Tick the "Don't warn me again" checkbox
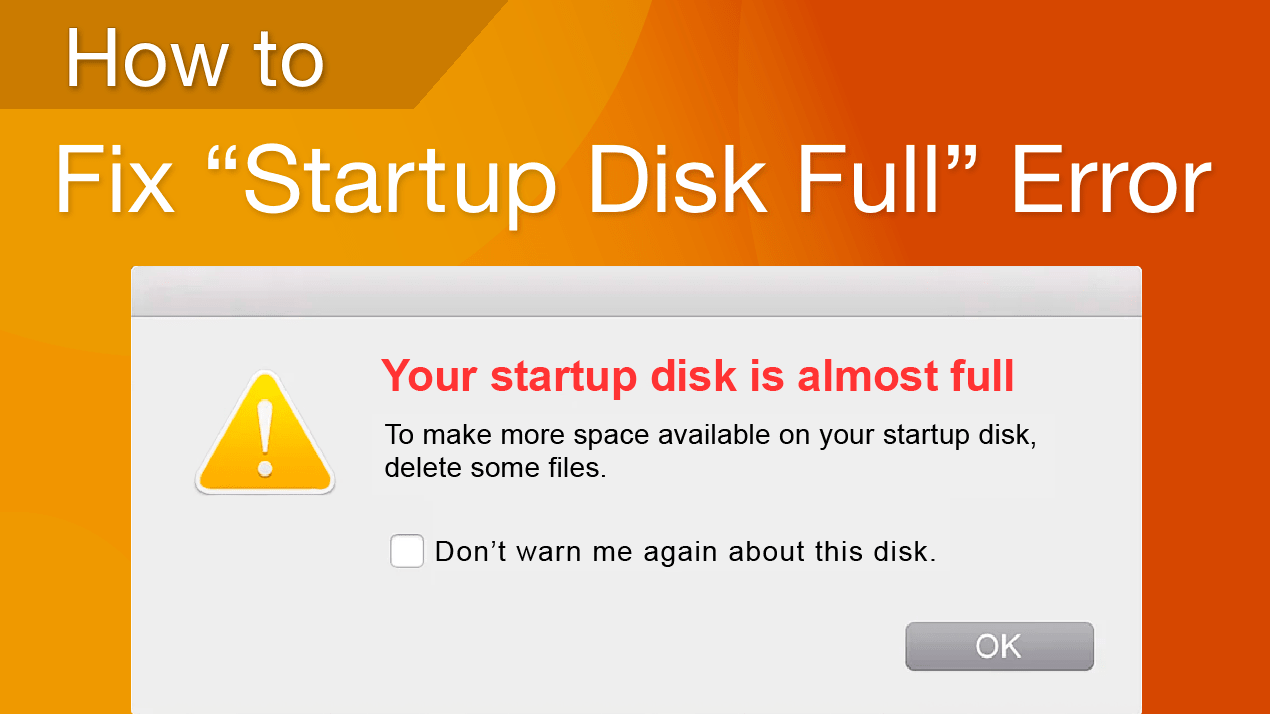The width and height of the screenshot is (1270, 714). (407, 551)
